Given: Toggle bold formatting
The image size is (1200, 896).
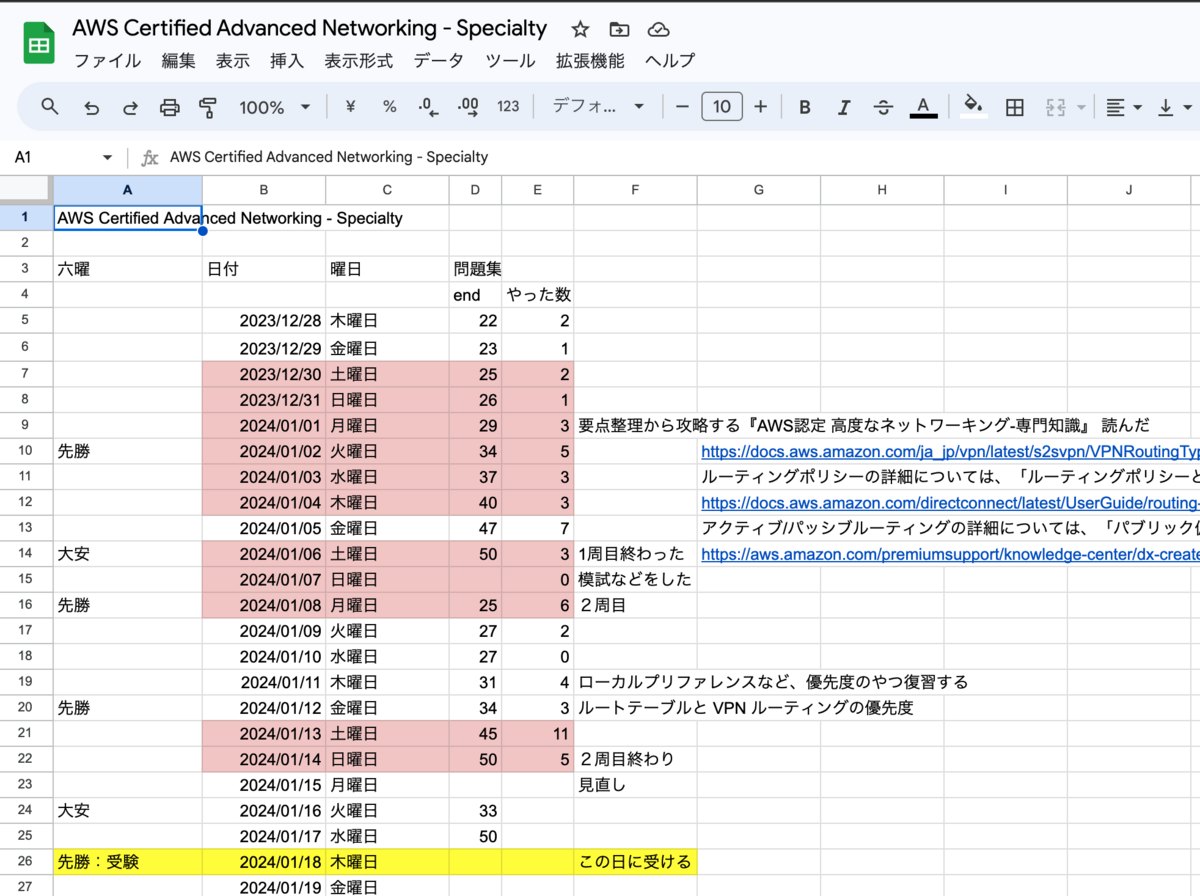Looking at the screenshot, I should click(804, 107).
